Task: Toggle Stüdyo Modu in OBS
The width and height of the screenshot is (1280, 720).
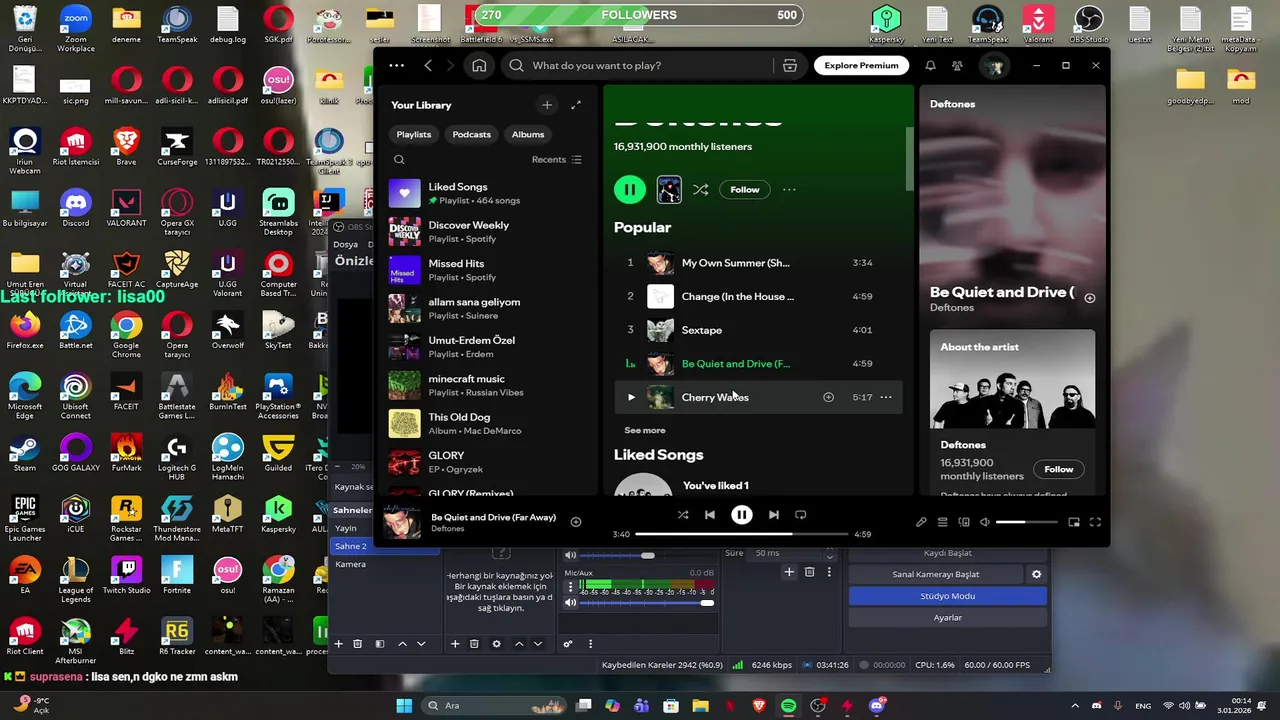Action: point(948,596)
